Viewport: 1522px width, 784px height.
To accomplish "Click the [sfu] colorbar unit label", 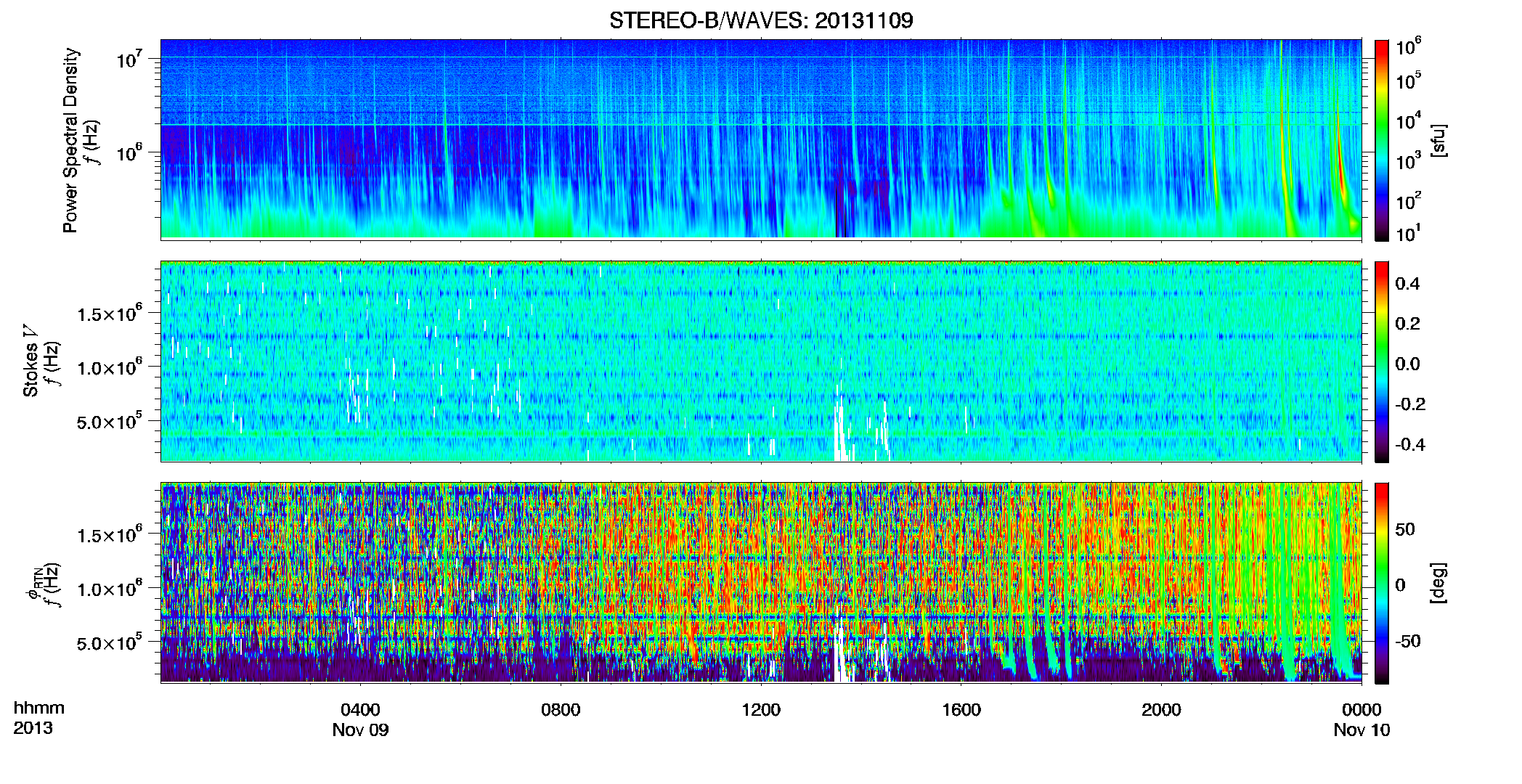I will [1438, 141].
